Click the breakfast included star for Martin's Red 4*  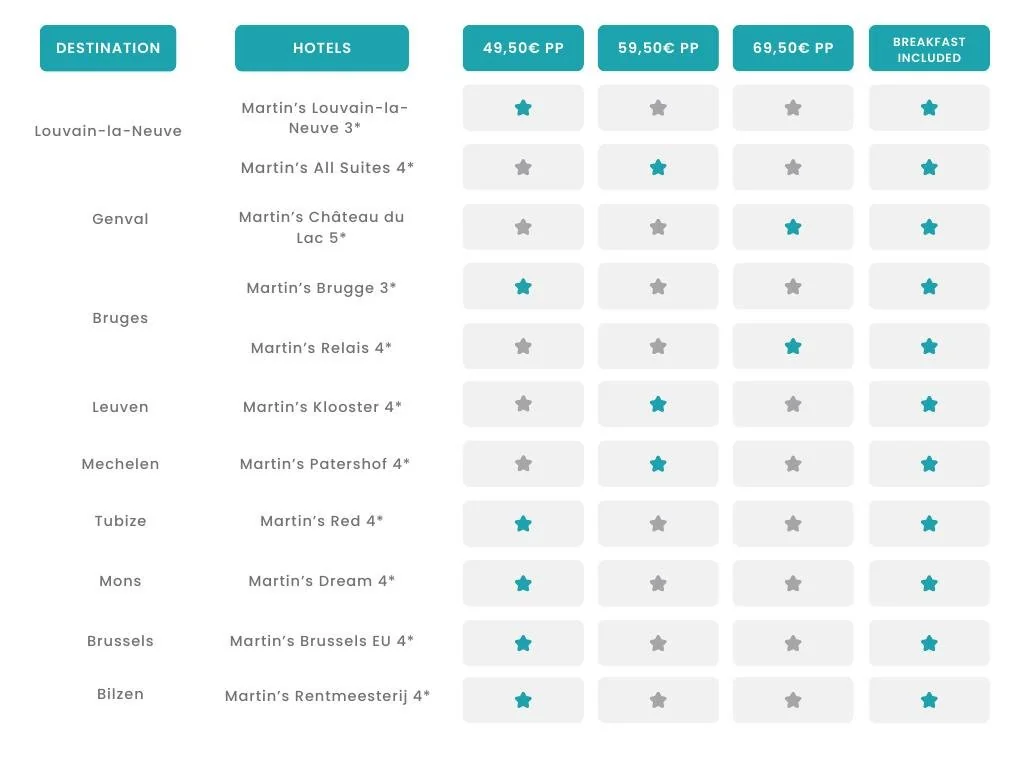929,523
